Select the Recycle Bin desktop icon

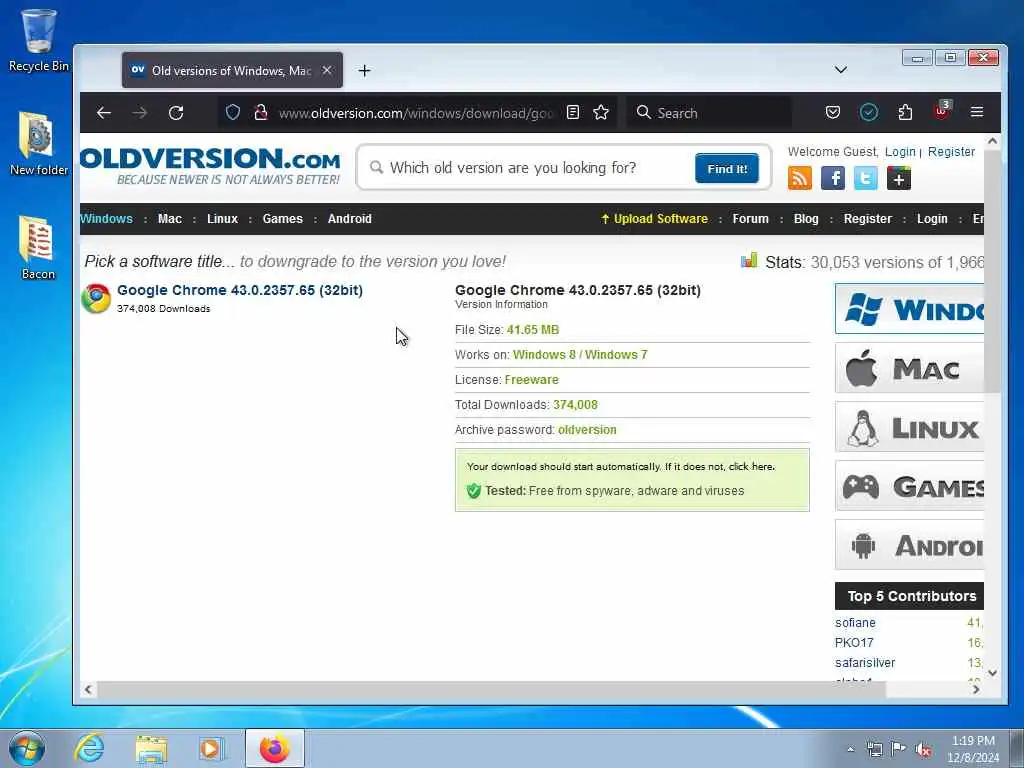click(39, 40)
